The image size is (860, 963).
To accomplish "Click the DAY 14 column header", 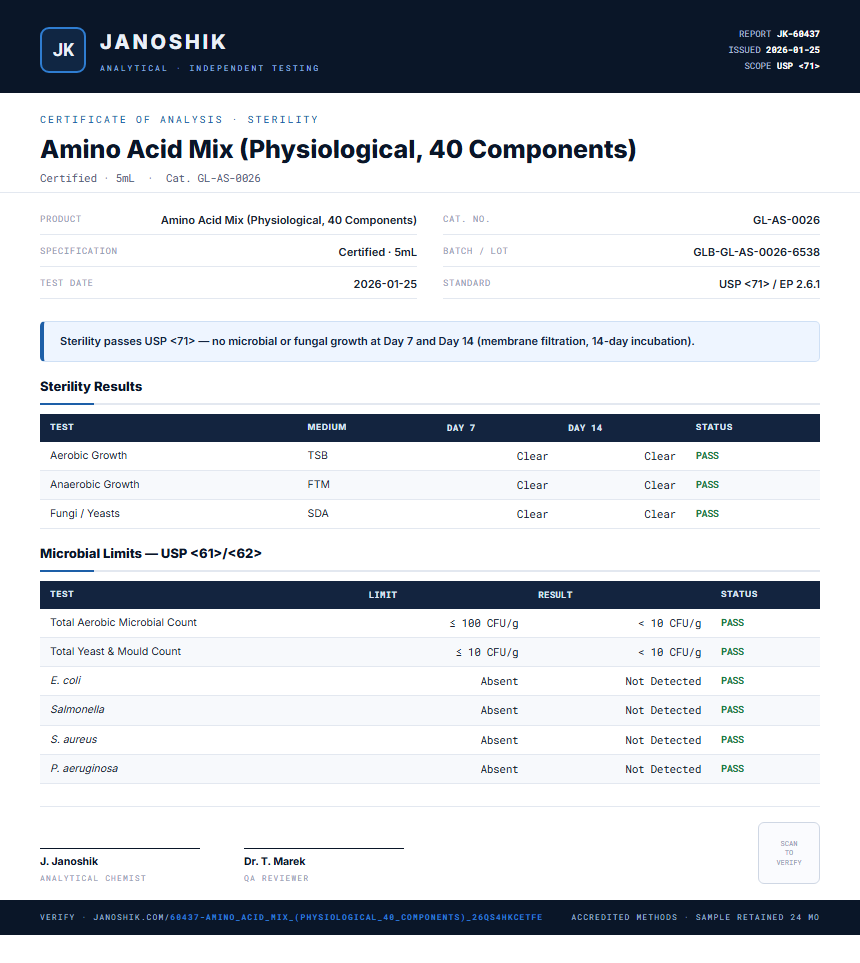I will (585, 427).
